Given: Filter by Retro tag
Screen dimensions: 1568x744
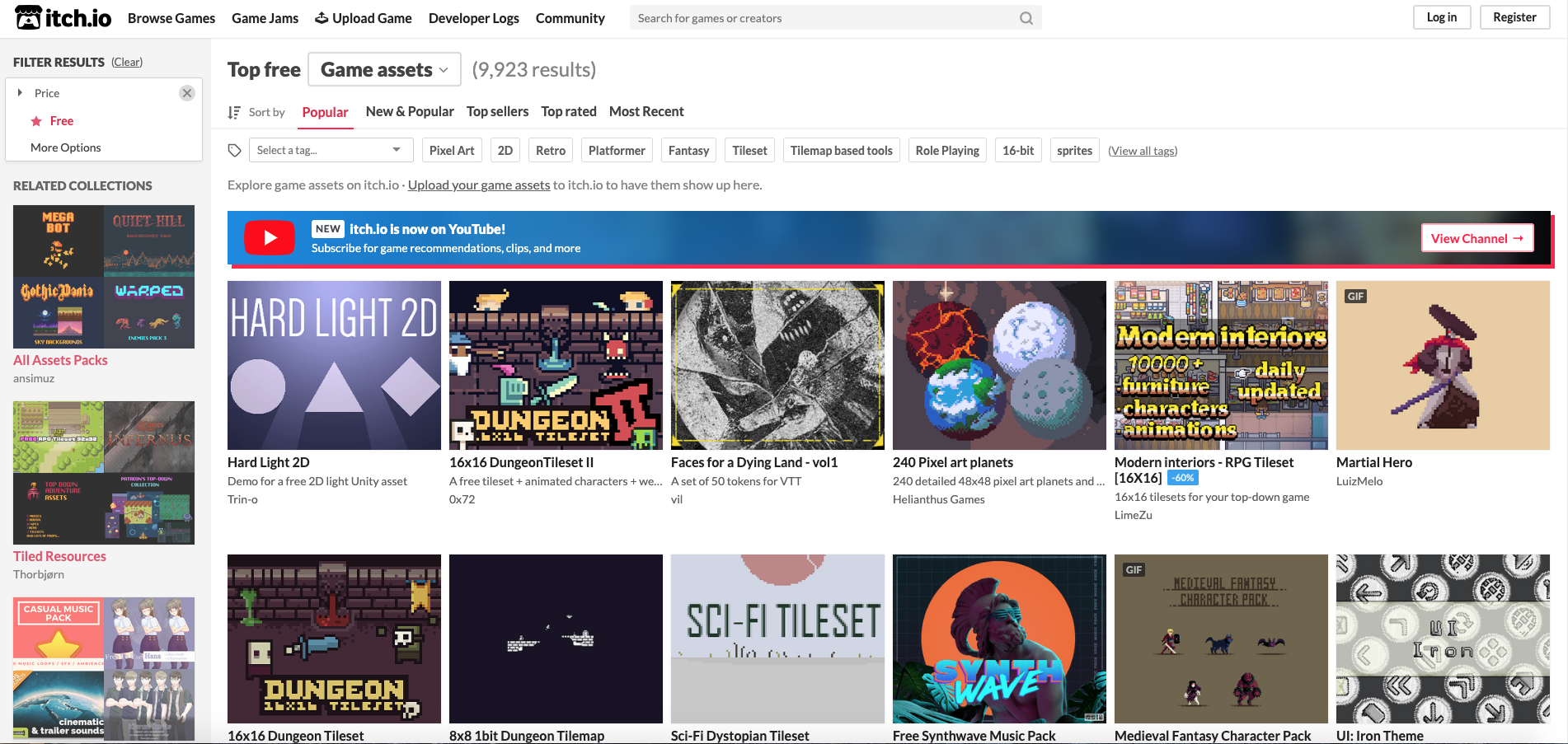Looking at the screenshot, I should click(x=551, y=150).
